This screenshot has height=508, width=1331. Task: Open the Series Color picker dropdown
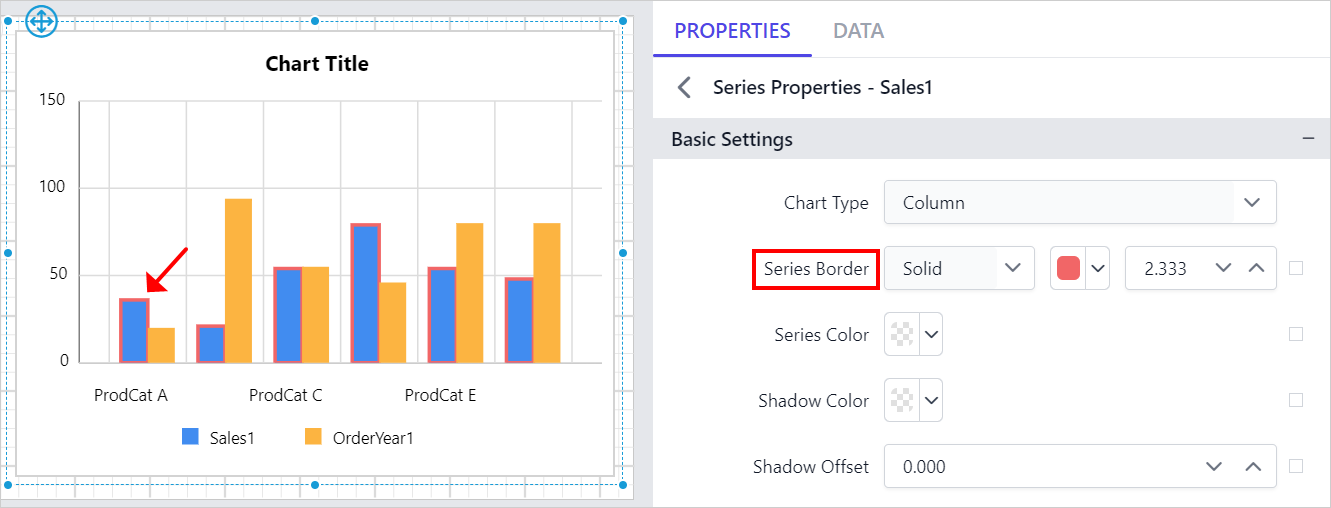pyautogui.click(x=931, y=334)
